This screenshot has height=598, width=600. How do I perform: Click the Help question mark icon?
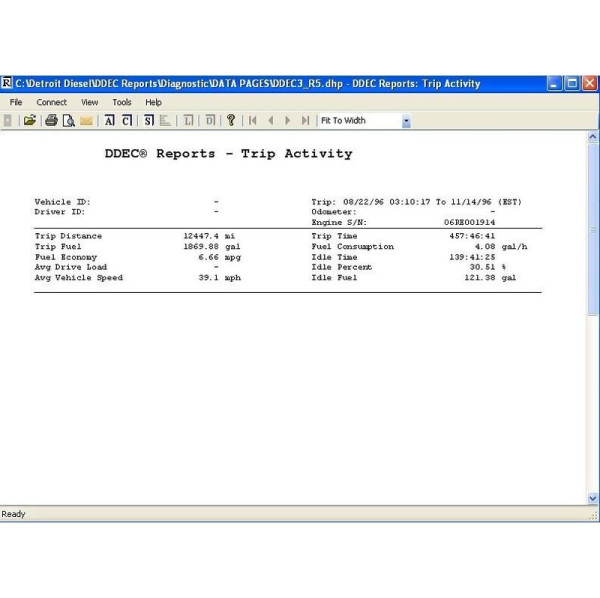tap(231, 121)
